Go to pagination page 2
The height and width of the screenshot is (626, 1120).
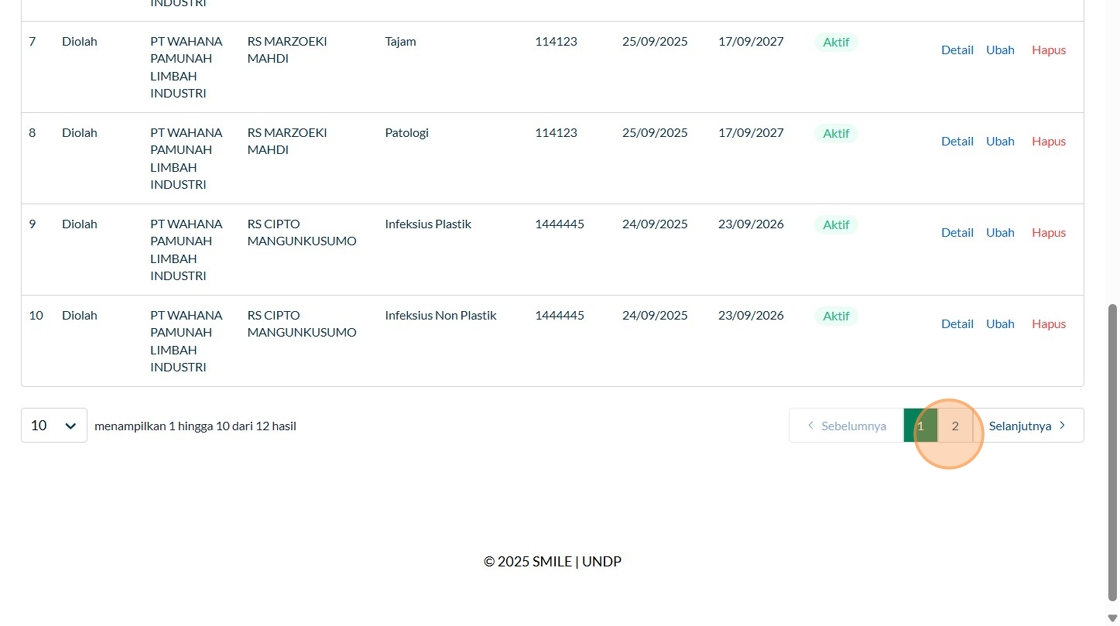pos(955,425)
